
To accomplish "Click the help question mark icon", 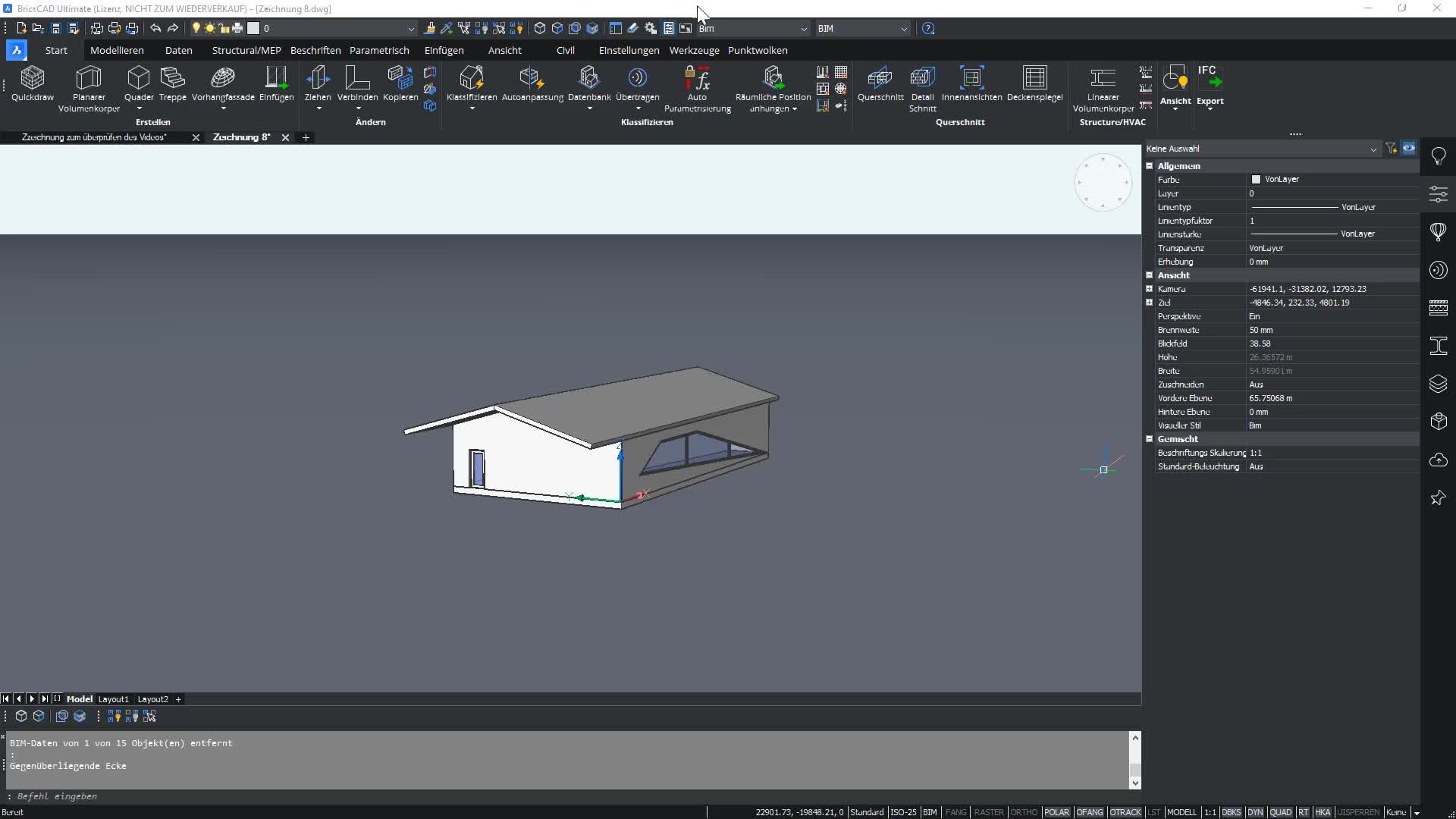I will pyautogui.click(x=928, y=28).
